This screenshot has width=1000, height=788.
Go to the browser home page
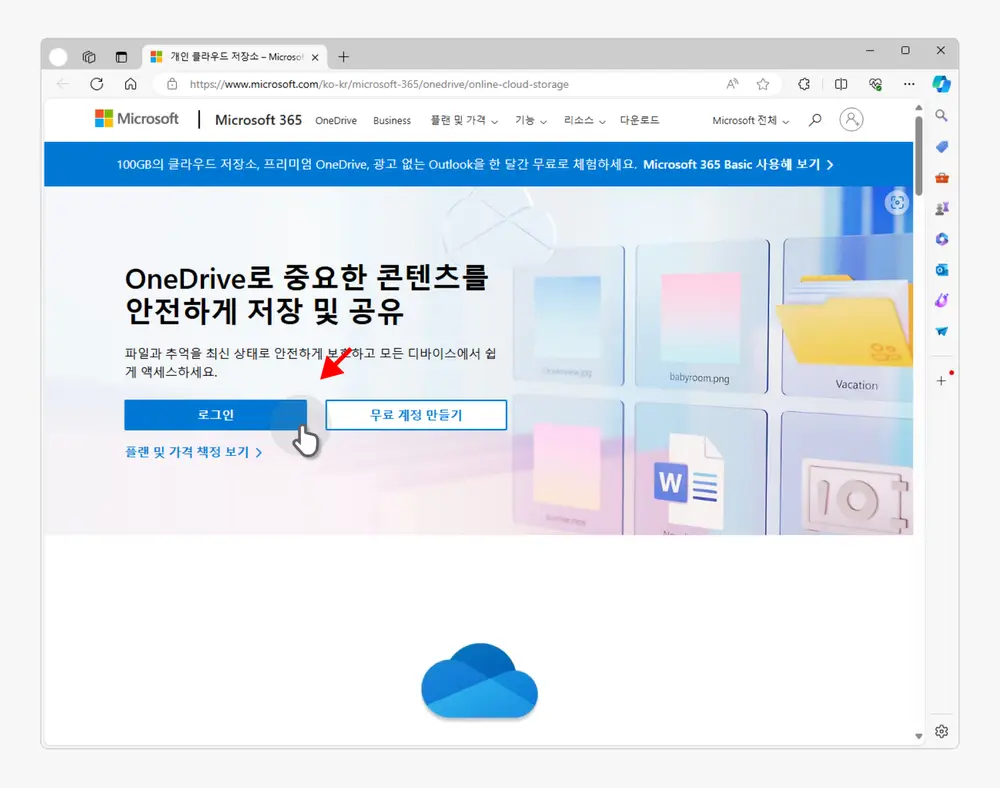pyautogui.click(x=130, y=84)
